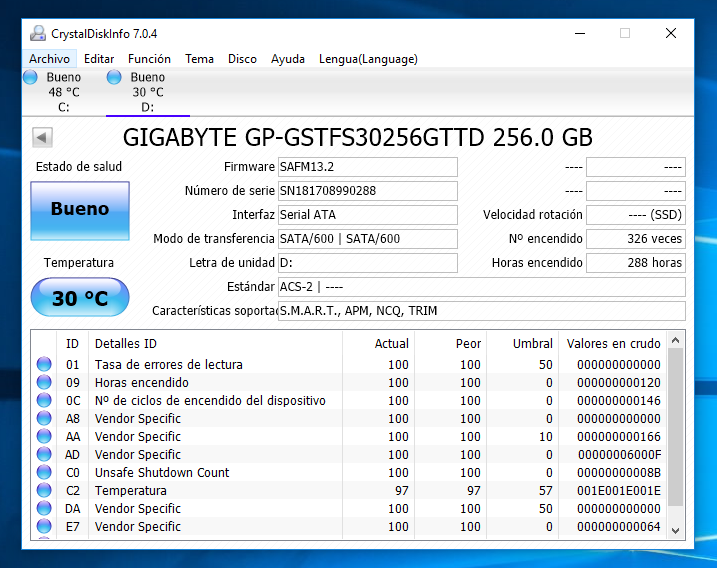The height and width of the screenshot is (568, 717).
Task: Open the Función menu
Action: (x=149, y=59)
